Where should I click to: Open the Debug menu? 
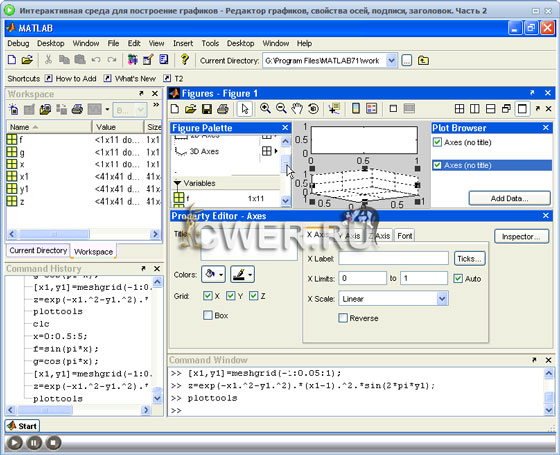[x=18, y=43]
